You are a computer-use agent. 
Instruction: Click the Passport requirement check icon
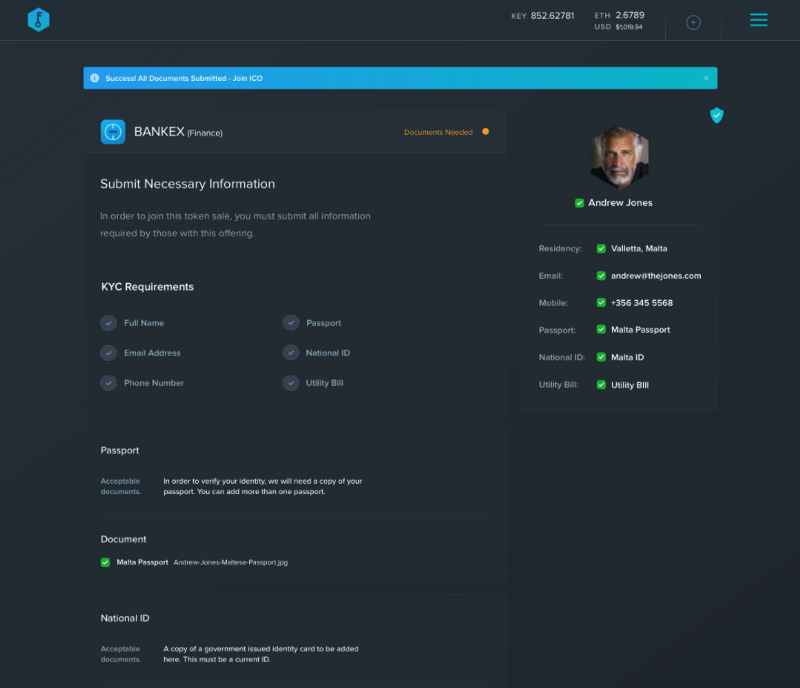291,323
